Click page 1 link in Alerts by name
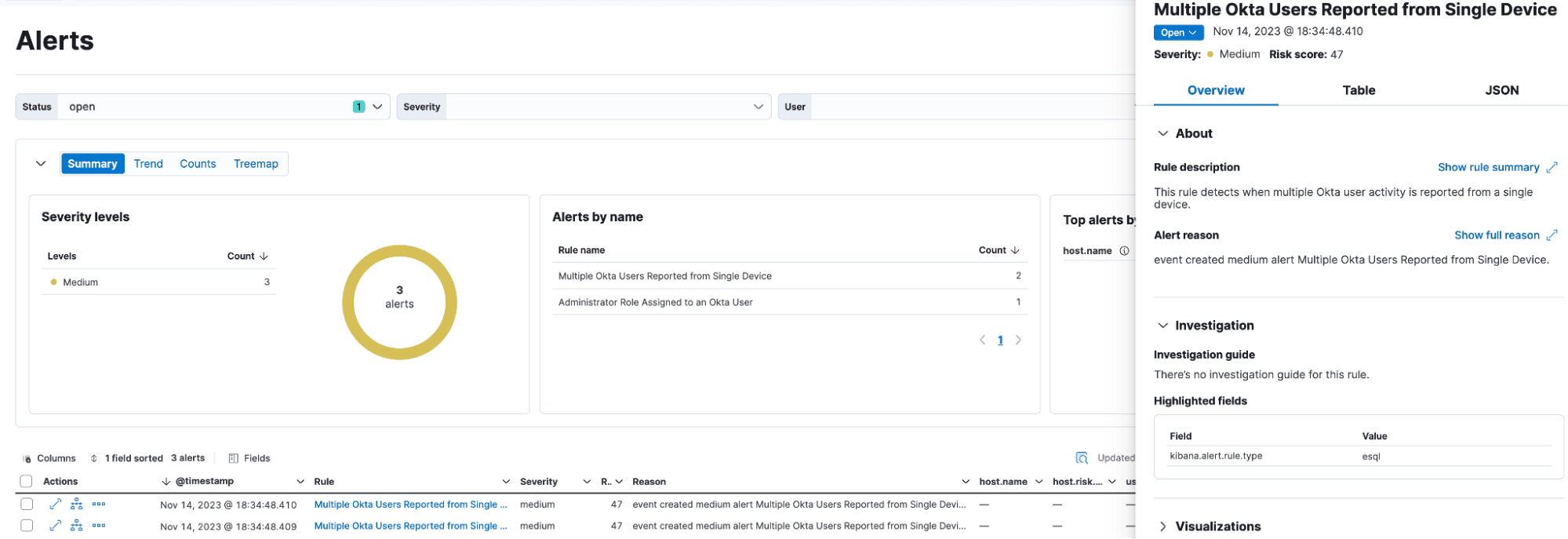Image resolution: width=1568 pixels, height=539 pixels. 1000,340
